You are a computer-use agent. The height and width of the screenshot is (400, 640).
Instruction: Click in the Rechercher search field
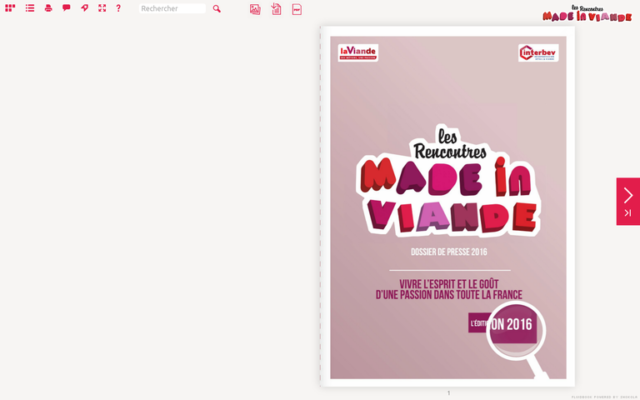click(172, 9)
